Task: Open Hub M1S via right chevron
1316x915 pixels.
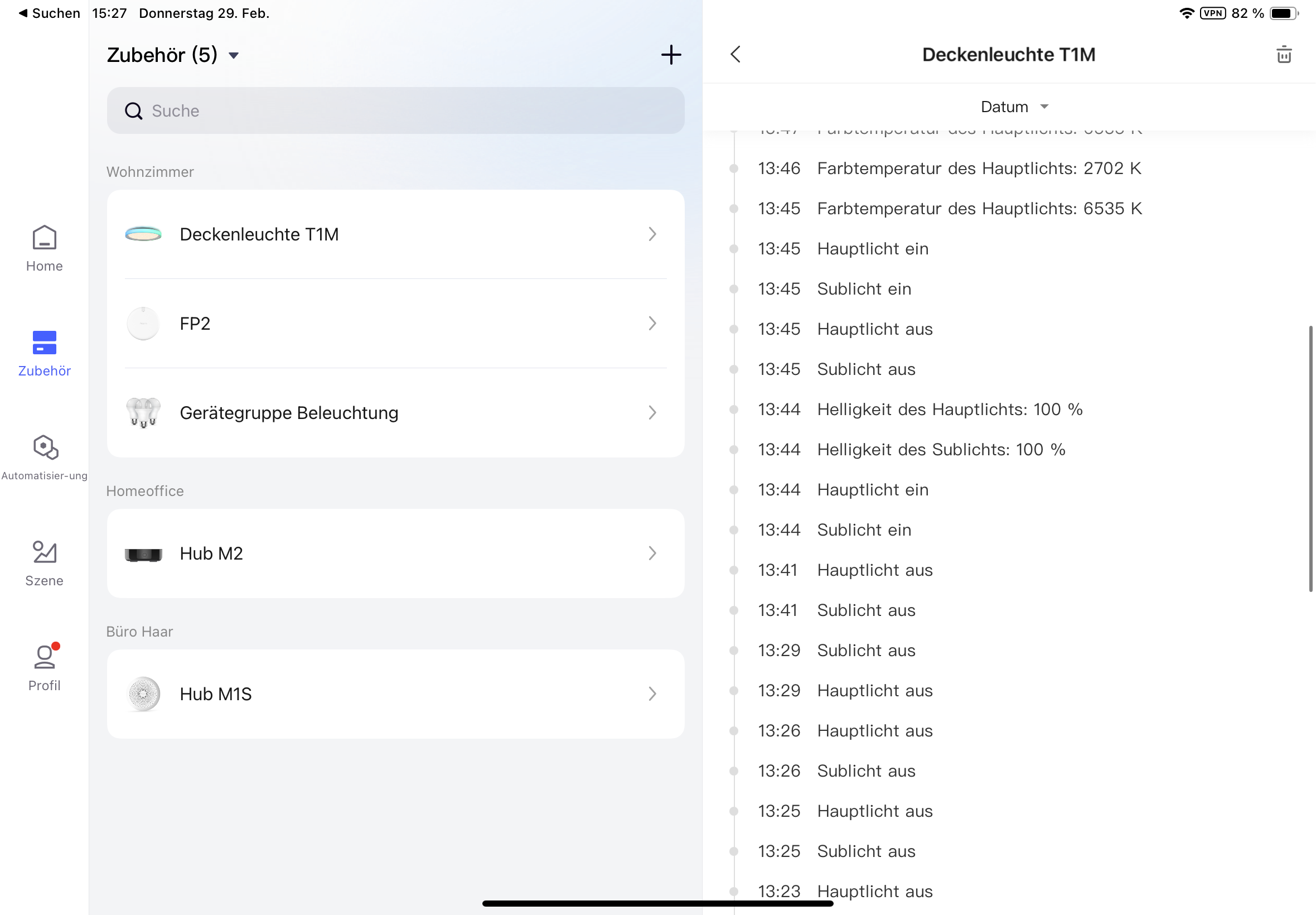Action: [x=652, y=694]
